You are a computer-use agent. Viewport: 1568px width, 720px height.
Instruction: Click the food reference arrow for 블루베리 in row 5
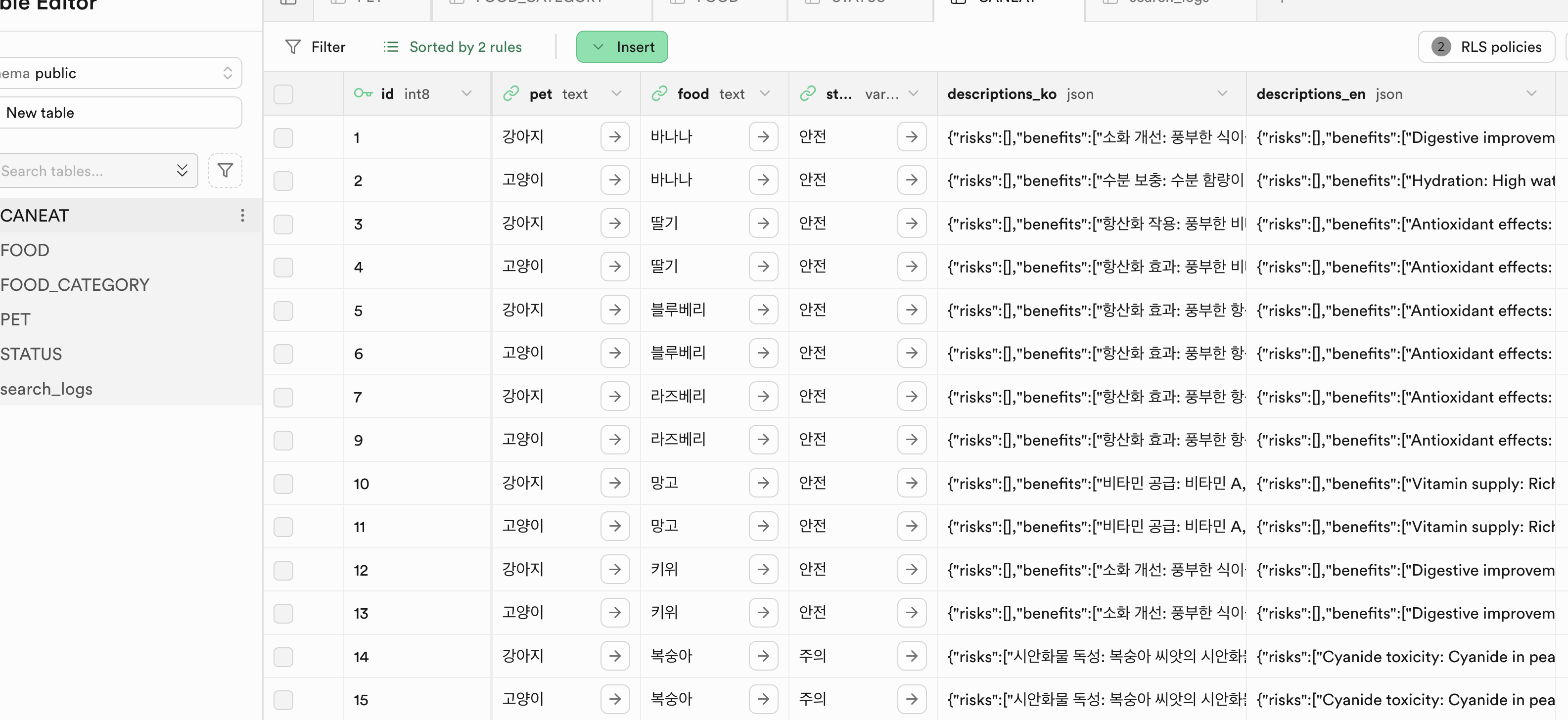coord(763,310)
